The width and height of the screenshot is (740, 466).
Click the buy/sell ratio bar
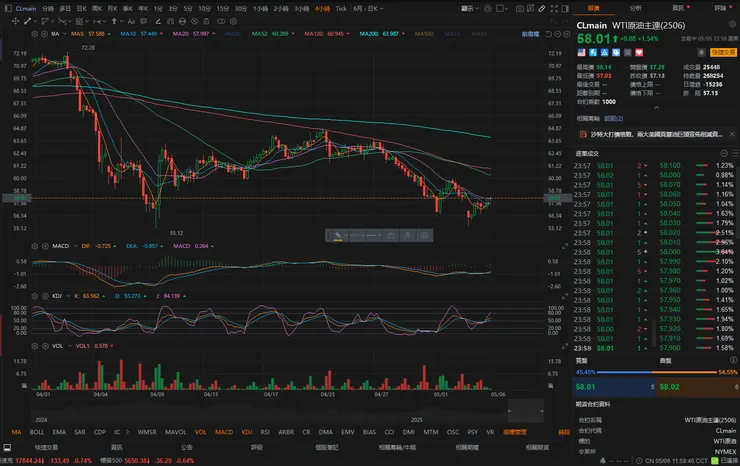click(648, 370)
